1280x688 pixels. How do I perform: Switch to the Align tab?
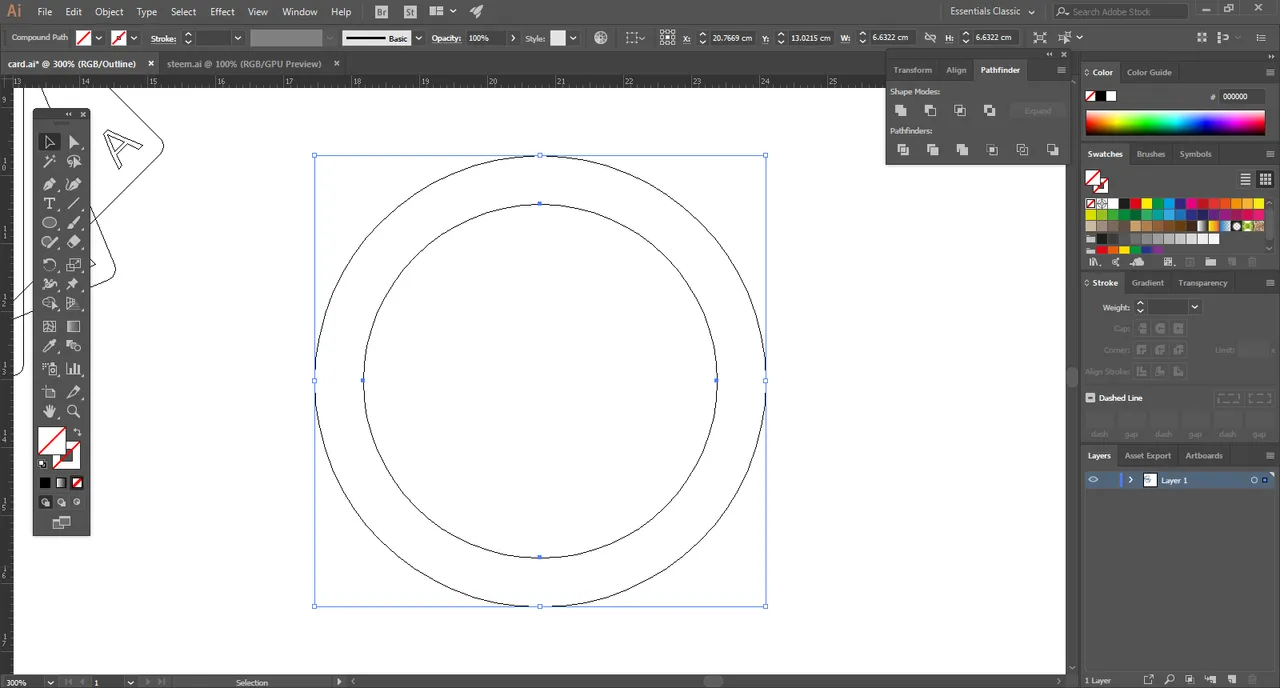pyautogui.click(x=957, y=70)
